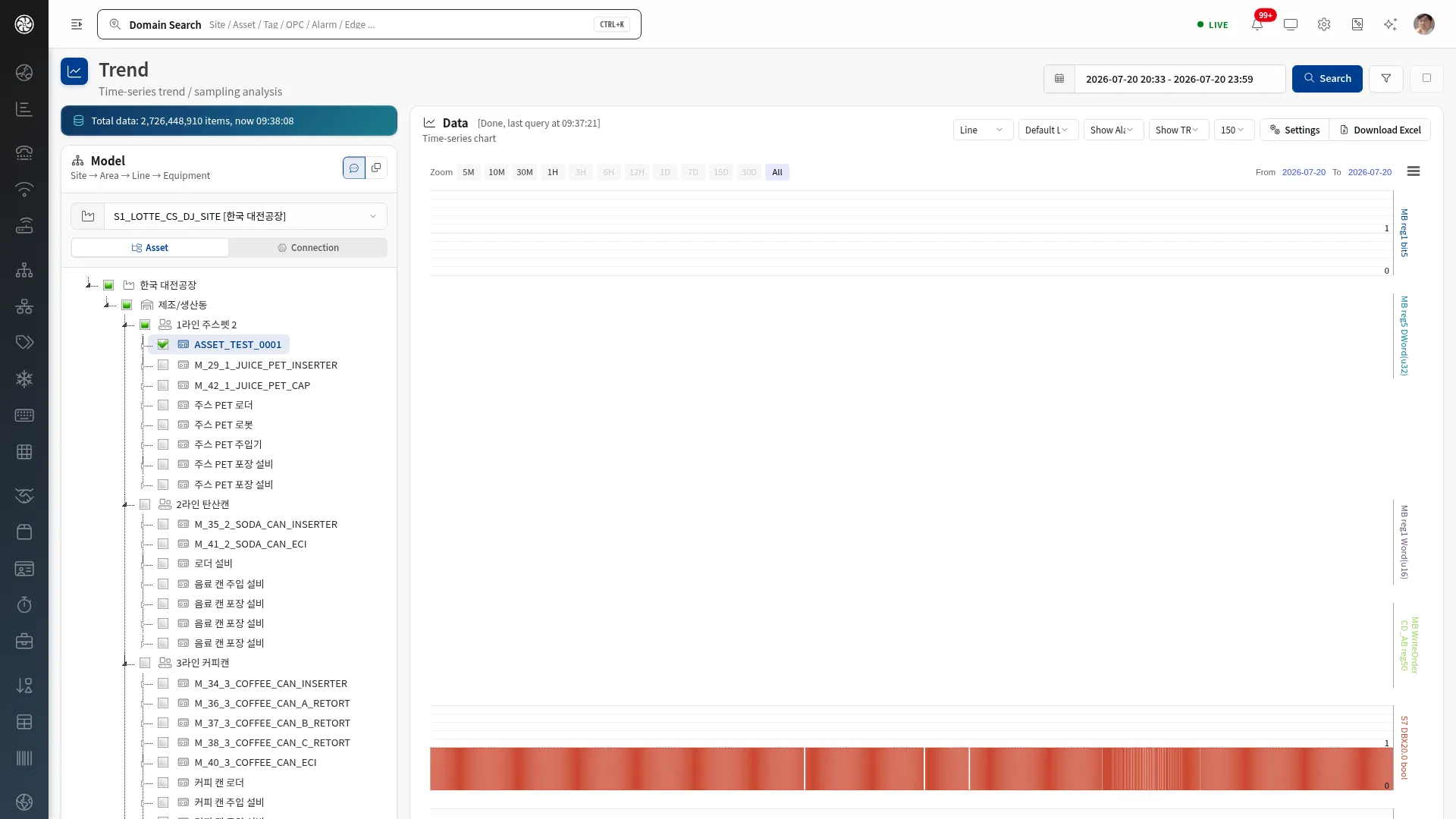Viewport: 1456px width, 819px height.
Task: Toggle the sidebar menu collapse icon
Action: click(x=77, y=24)
